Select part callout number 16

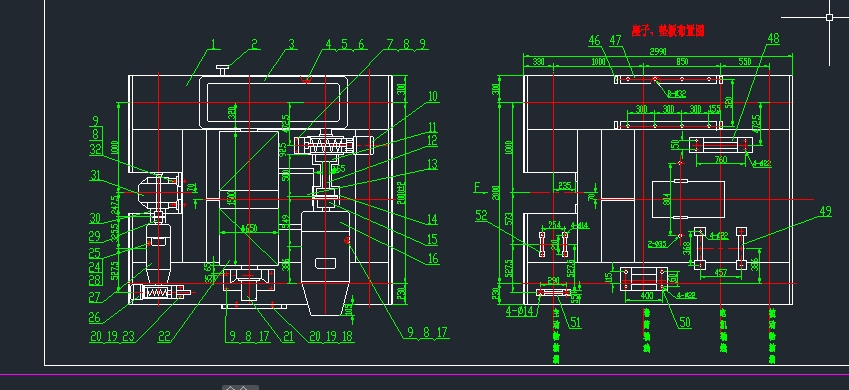pos(433,259)
